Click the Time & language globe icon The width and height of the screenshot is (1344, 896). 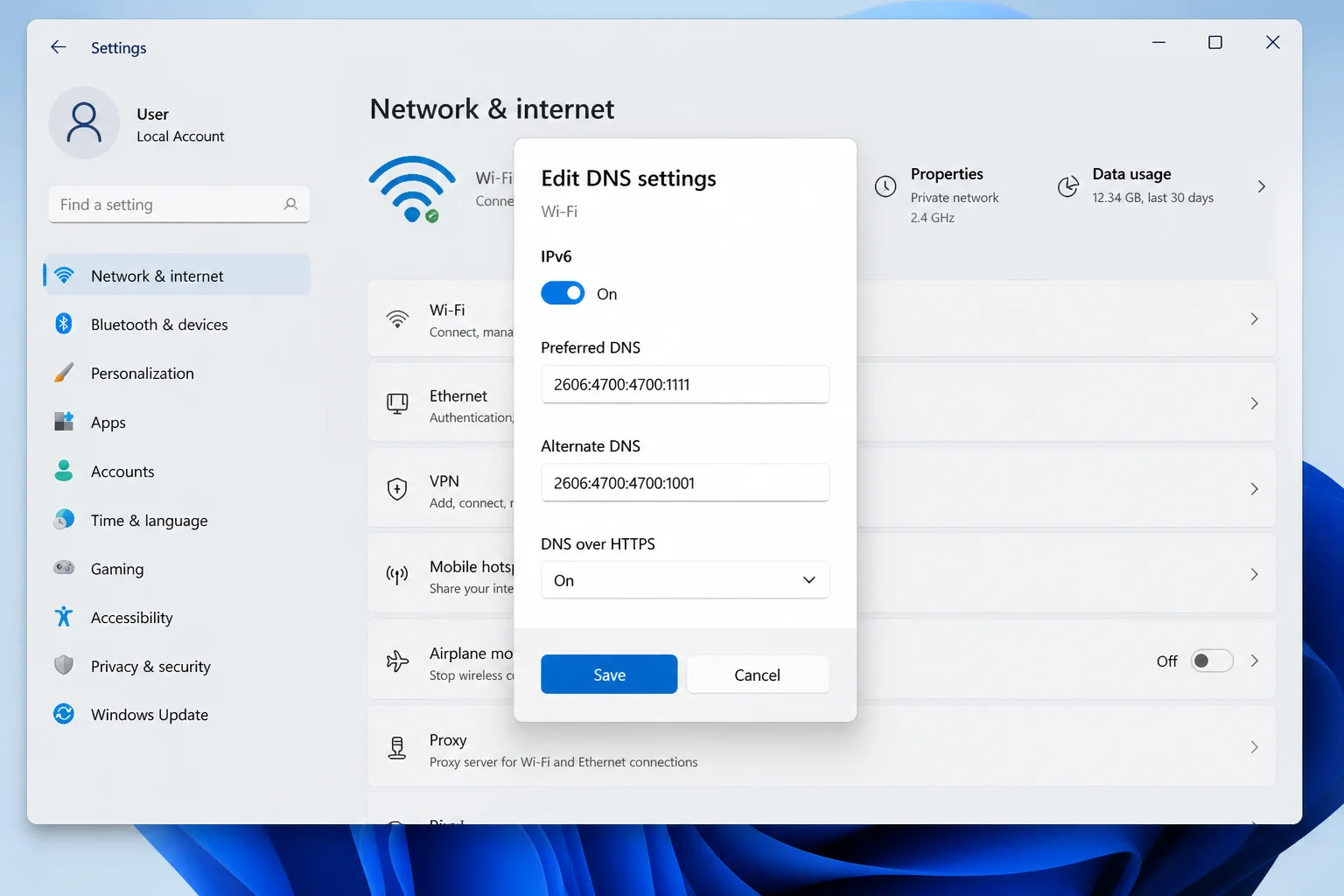click(x=64, y=520)
